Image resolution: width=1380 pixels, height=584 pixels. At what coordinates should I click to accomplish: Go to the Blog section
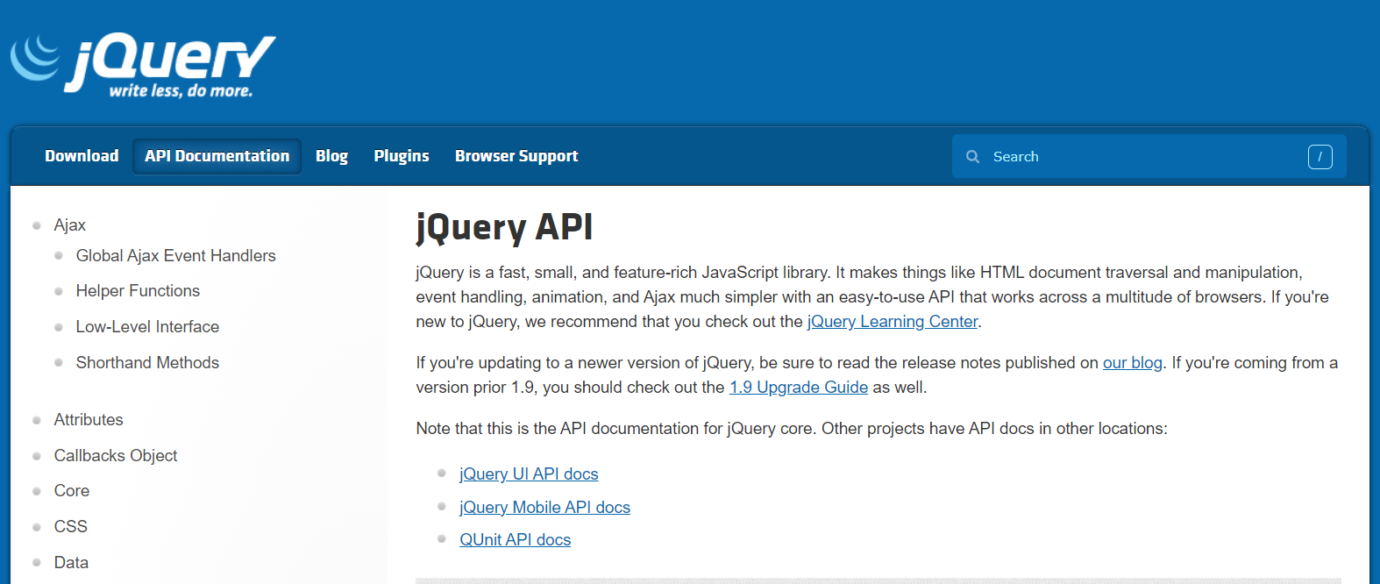point(331,156)
